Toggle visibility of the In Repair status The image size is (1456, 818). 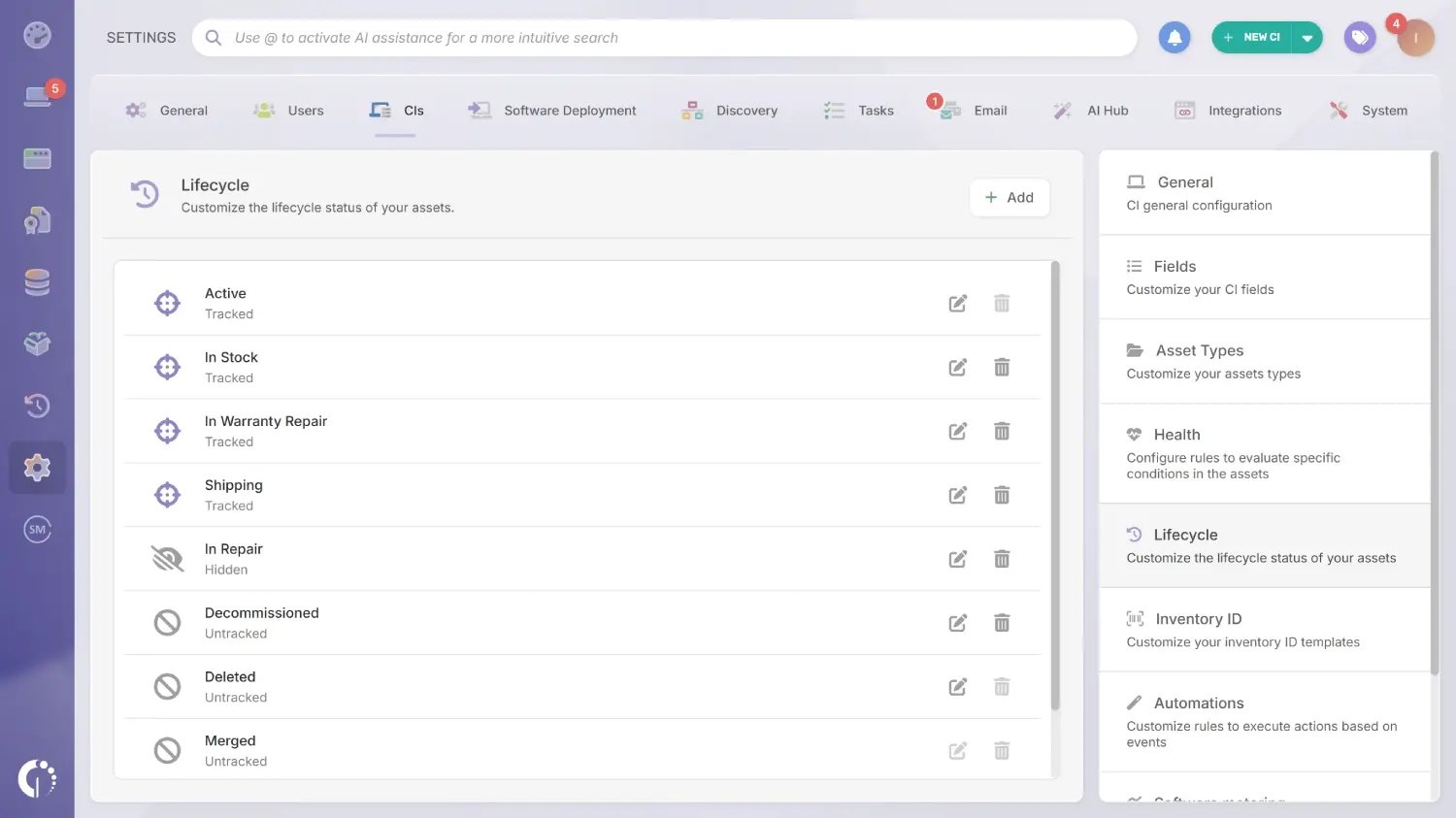pos(167,558)
